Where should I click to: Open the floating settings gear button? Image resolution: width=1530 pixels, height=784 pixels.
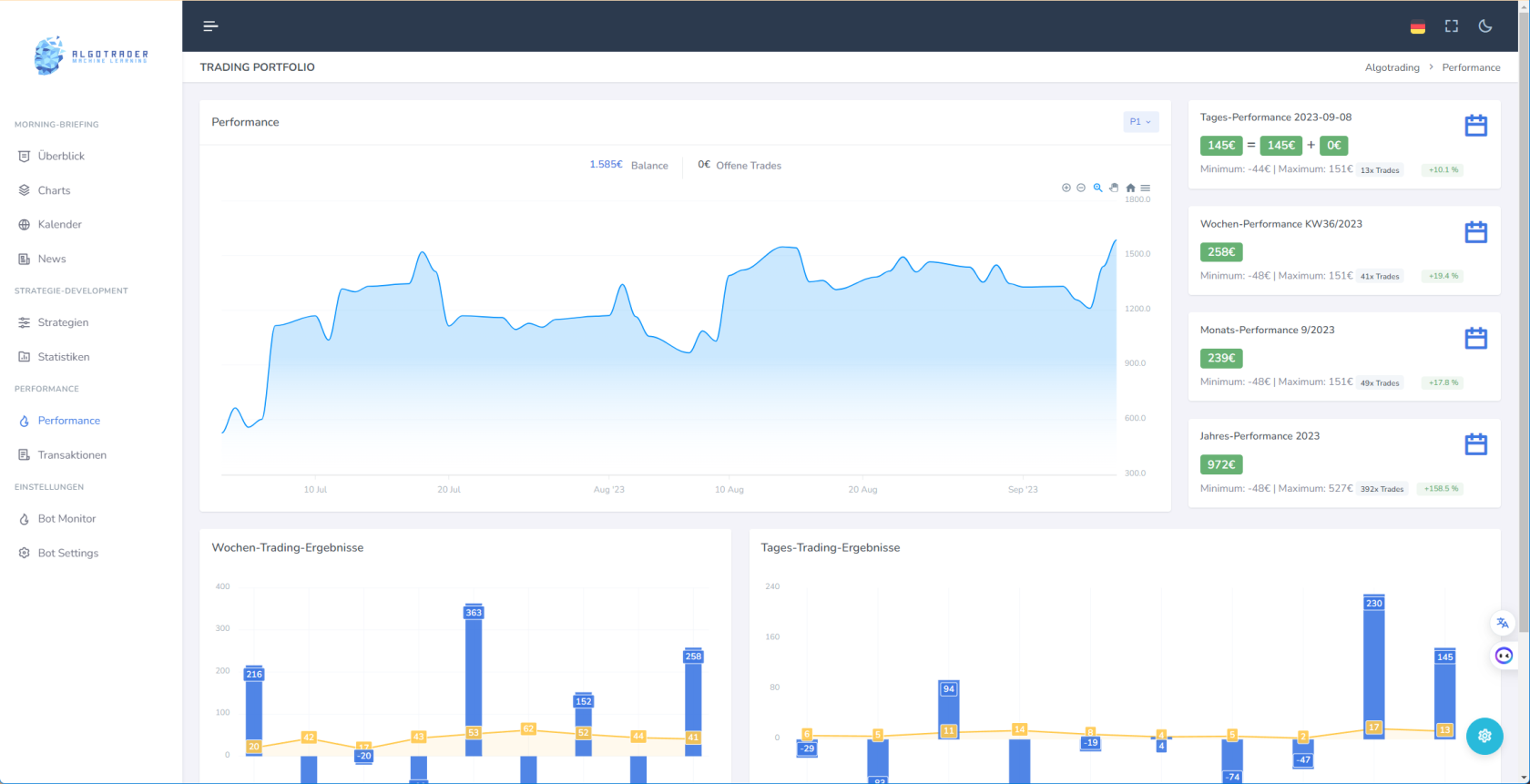tap(1484, 736)
